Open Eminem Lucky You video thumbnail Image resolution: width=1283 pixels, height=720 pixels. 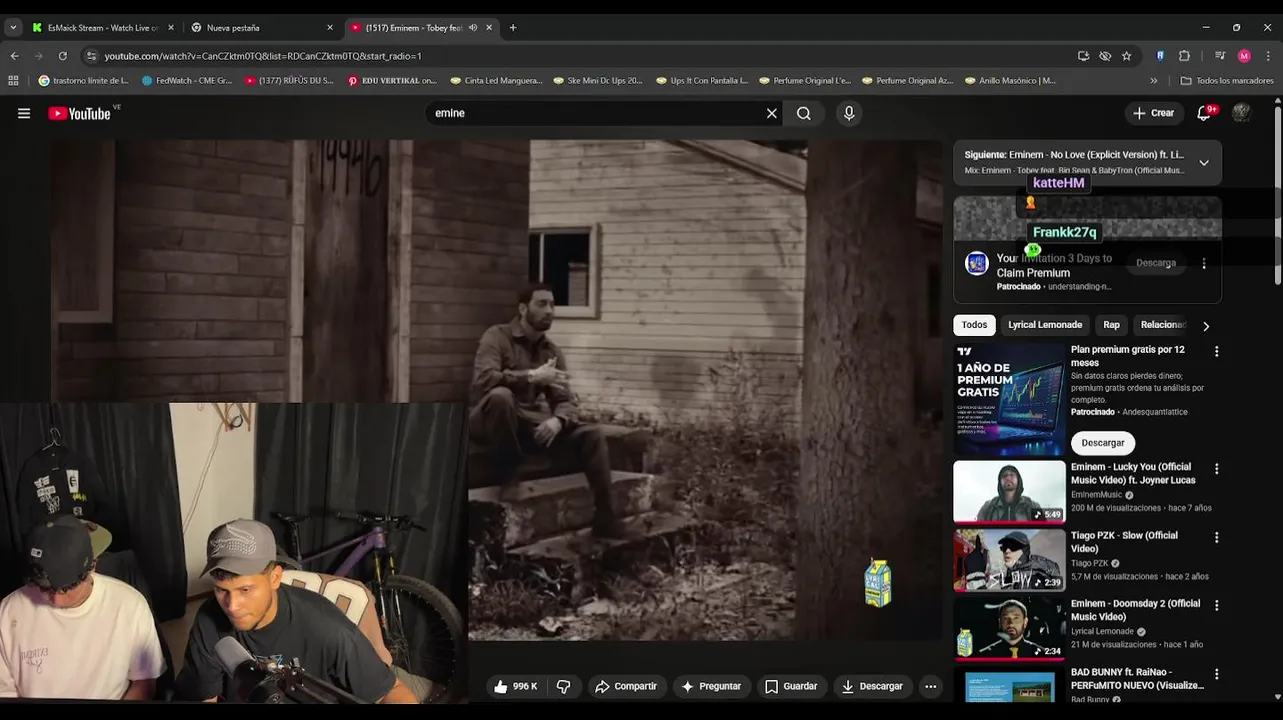point(1009,491)
